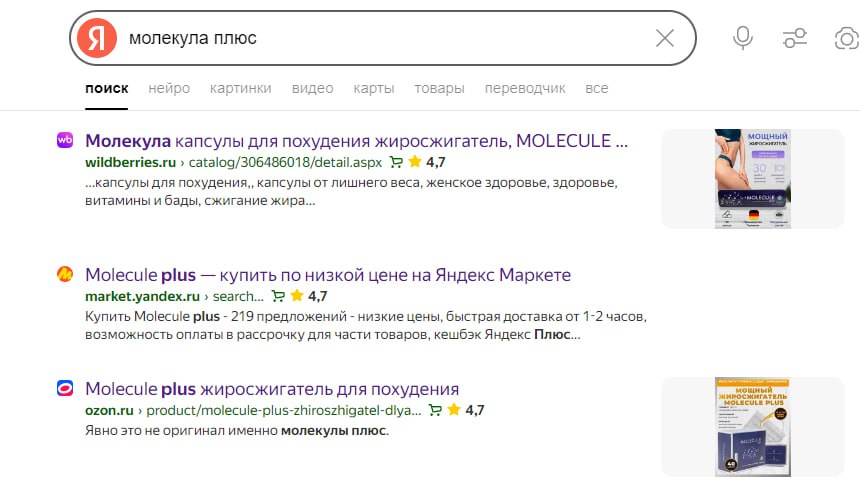
Task: Open the wildberries.ru domain link
Action: (x=131, y=162)
